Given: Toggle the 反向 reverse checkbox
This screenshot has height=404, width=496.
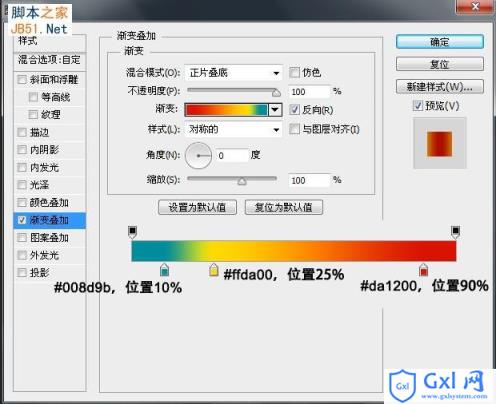Looking at the screenshot, I should 294,110.
